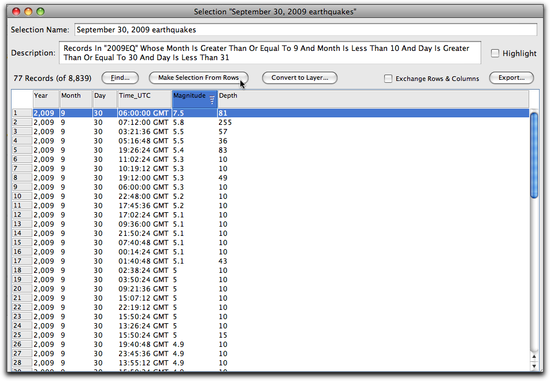Viewport: 550px width, 381px height.
Task: Click the scrollbar down arrow
Action: point(534,366)
